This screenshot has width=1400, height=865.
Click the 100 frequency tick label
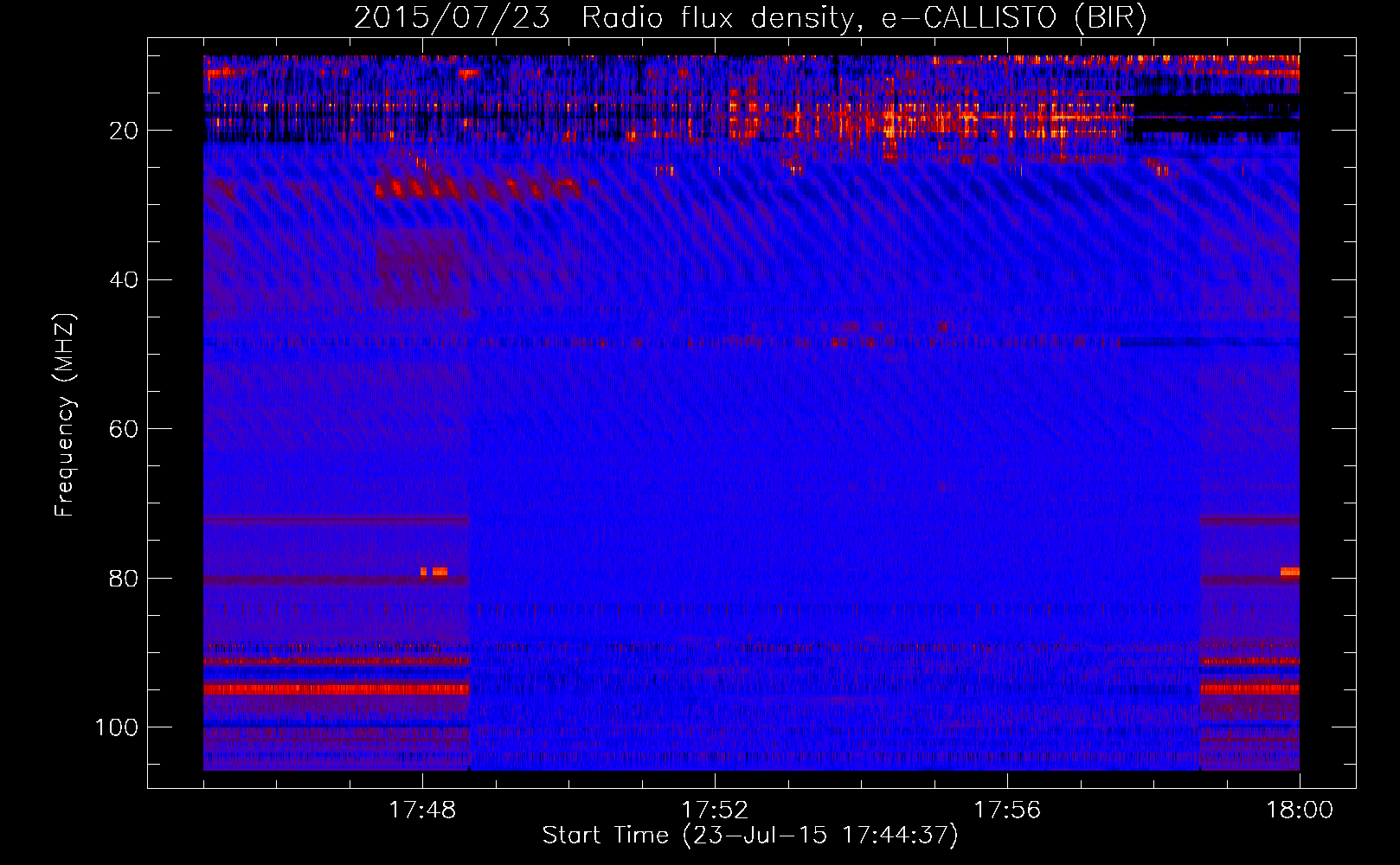117,727
